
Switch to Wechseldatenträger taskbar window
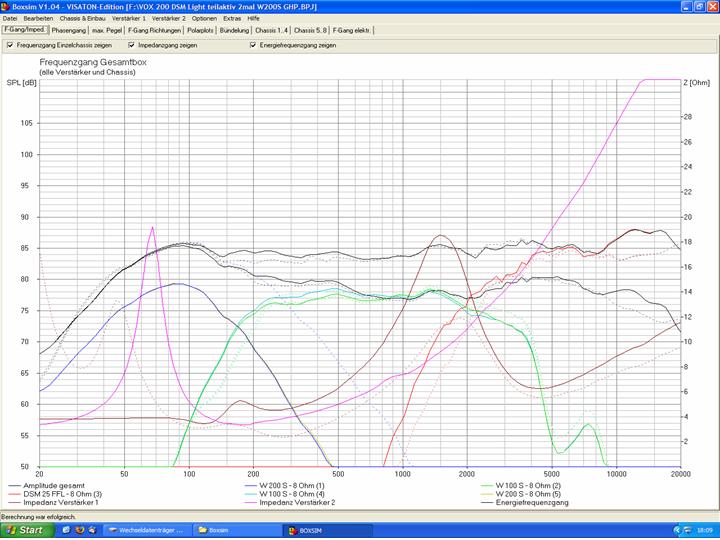146,529
